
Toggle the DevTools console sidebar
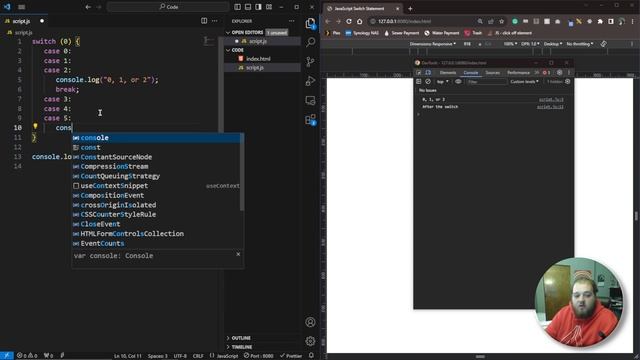point(418,82)
